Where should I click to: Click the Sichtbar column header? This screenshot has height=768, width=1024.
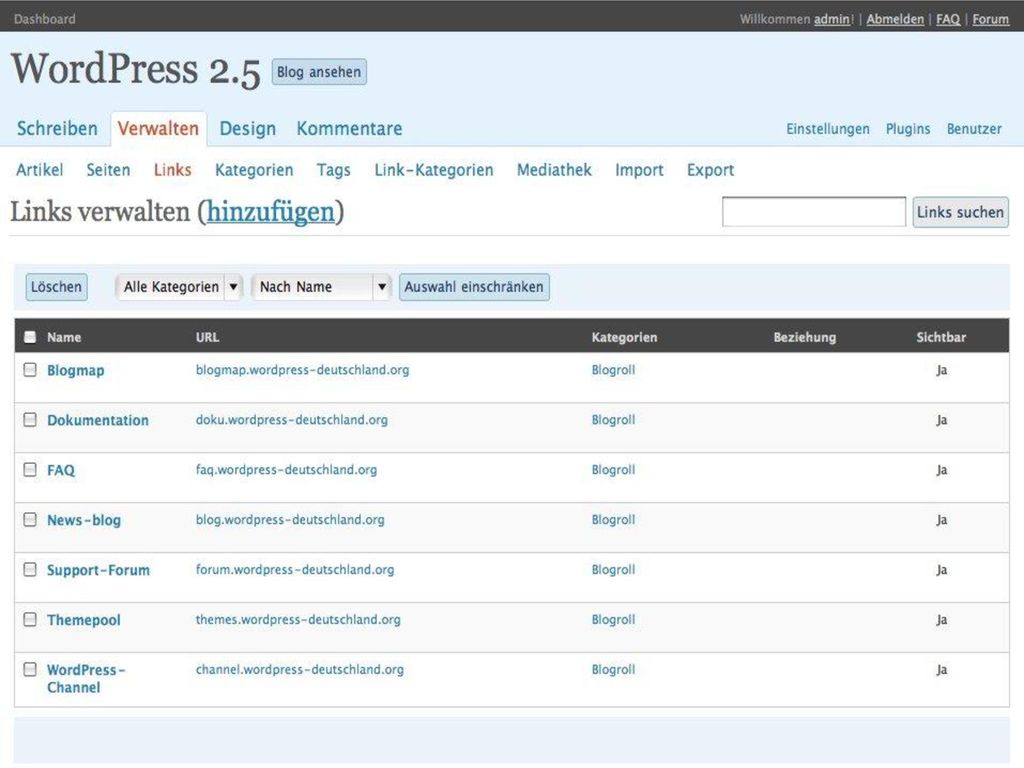coord(940,337)
